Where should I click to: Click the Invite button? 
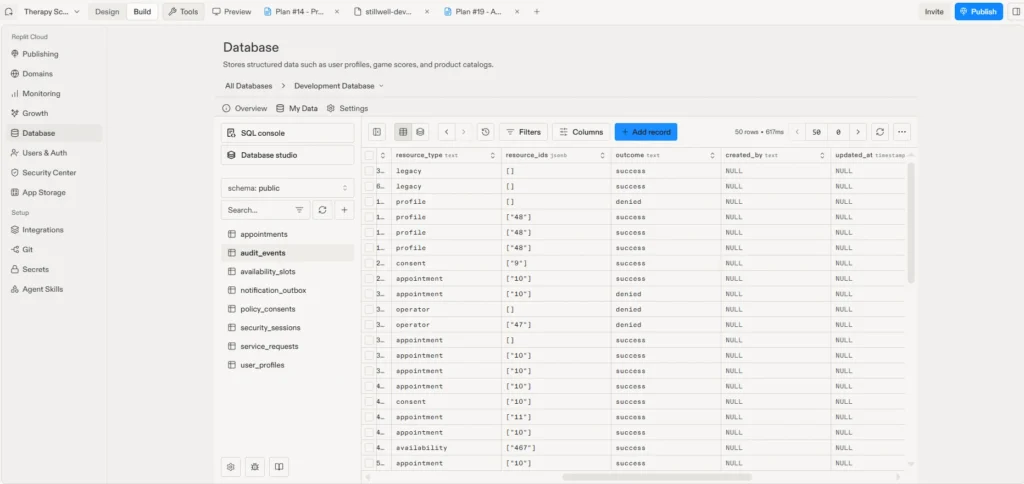[934, 12]
